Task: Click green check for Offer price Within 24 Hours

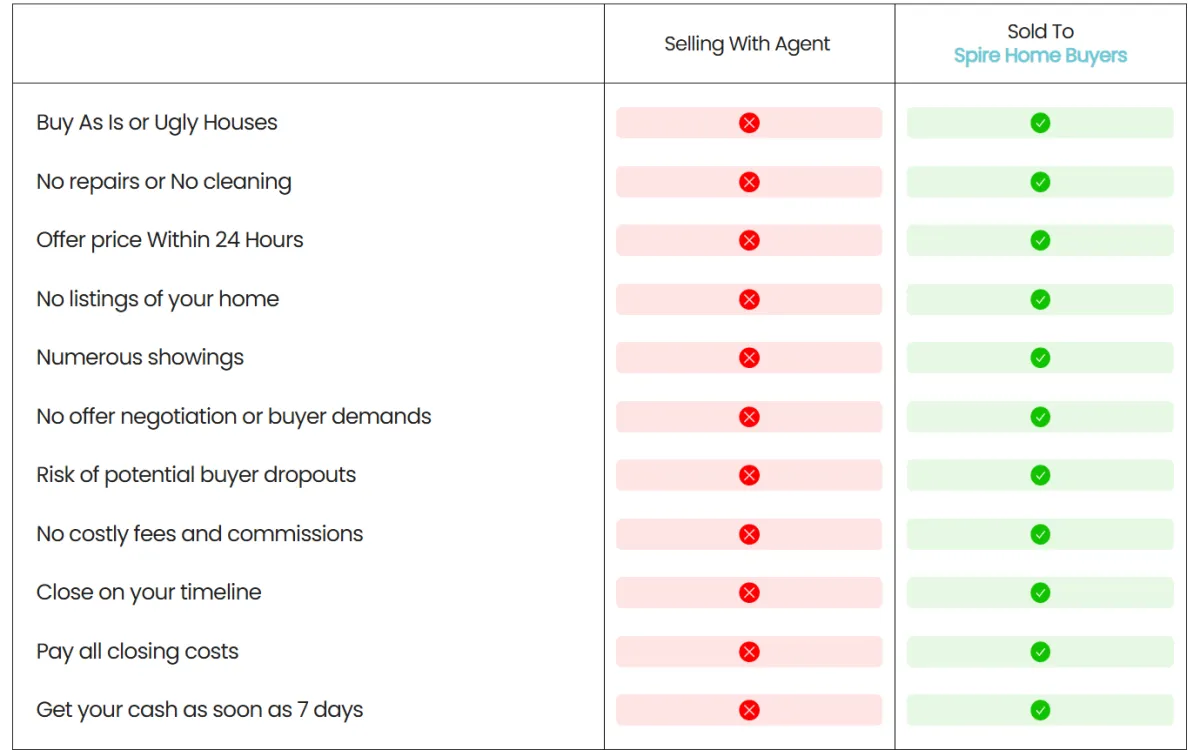Action: (1040, 240)
